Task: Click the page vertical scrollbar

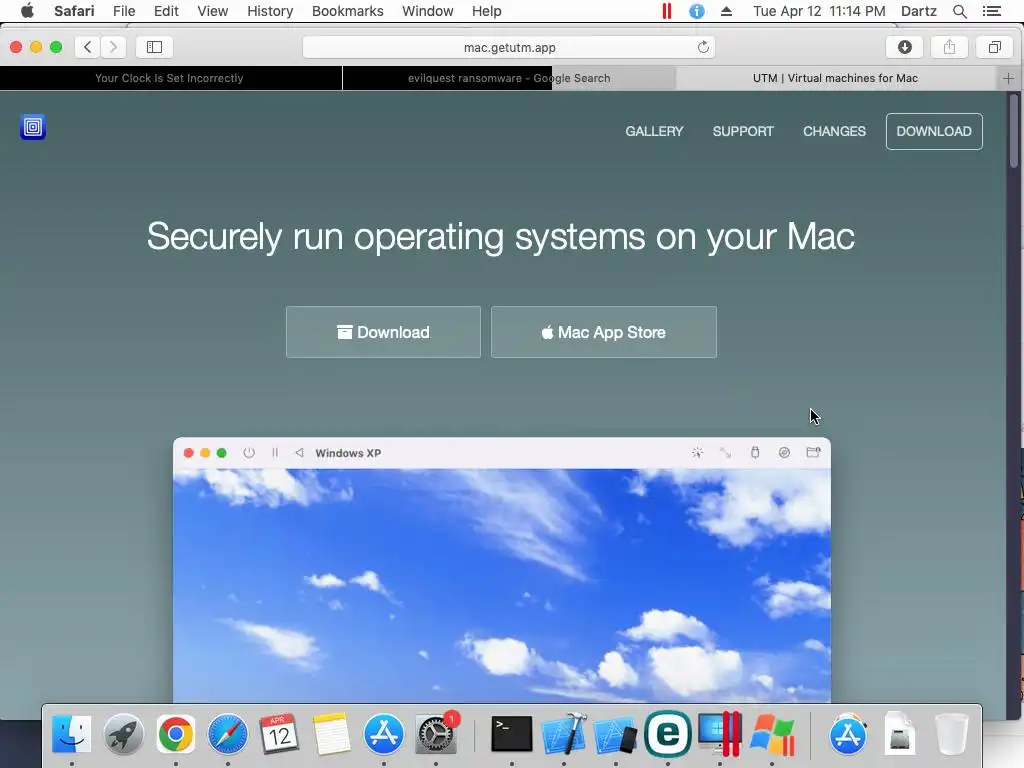Action: (1014, 131)
